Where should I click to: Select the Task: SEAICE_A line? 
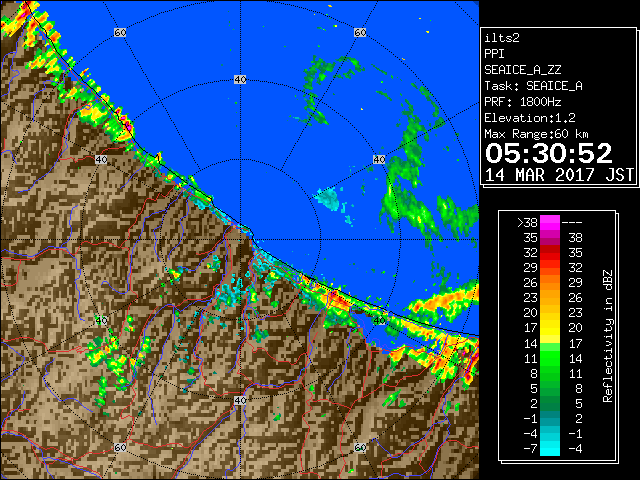533,86
